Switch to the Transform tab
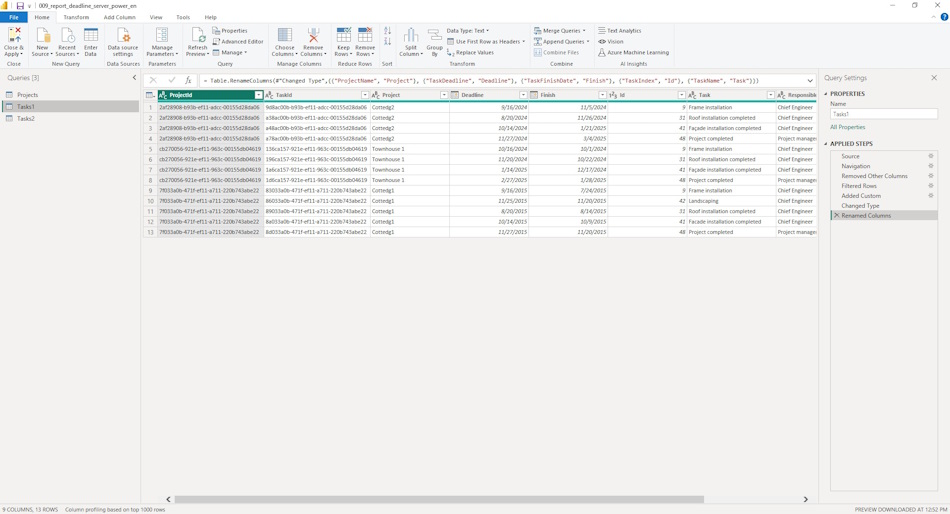 click(76, 18)
